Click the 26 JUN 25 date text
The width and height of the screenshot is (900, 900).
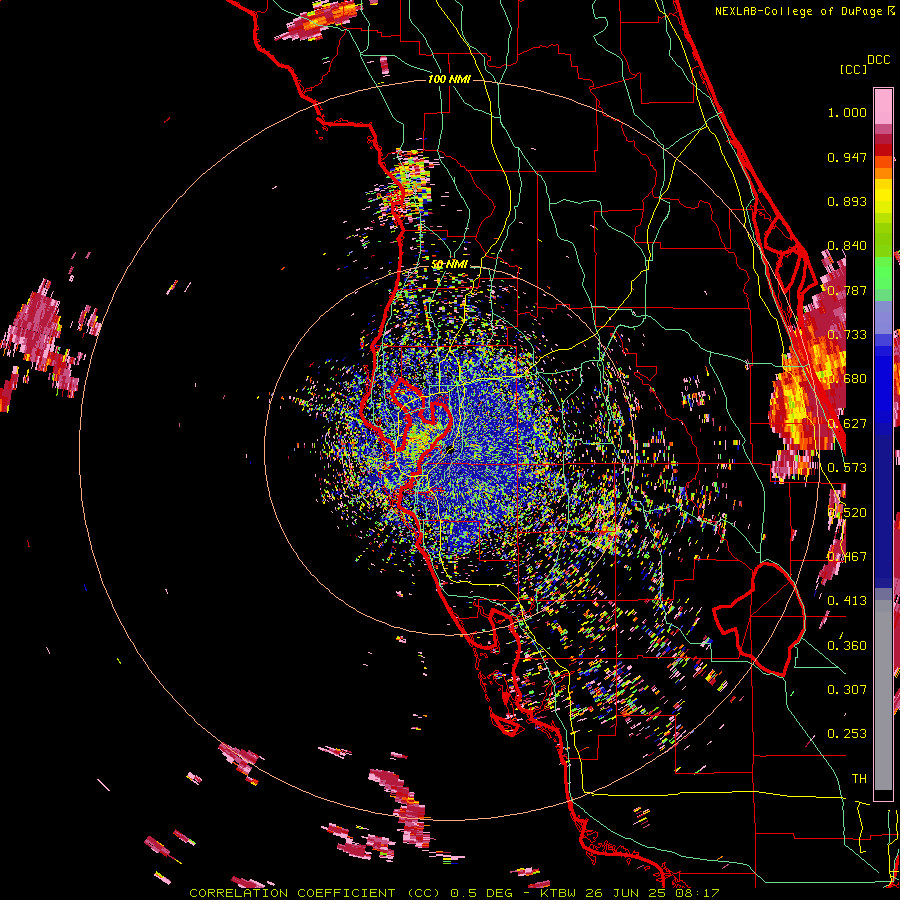tap(628, 893)
